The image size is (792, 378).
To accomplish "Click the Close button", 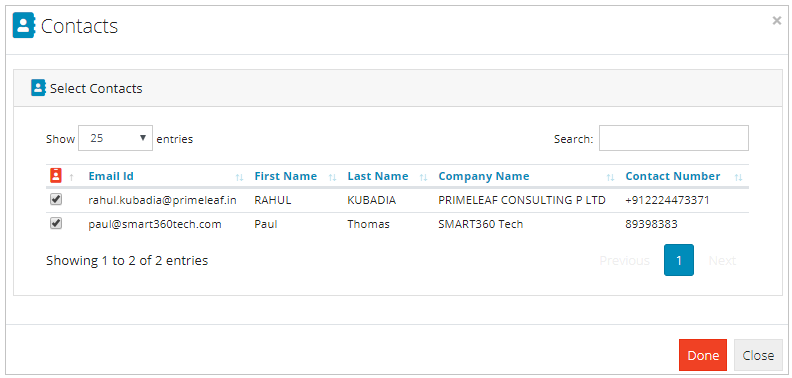I will coord(758,355).
